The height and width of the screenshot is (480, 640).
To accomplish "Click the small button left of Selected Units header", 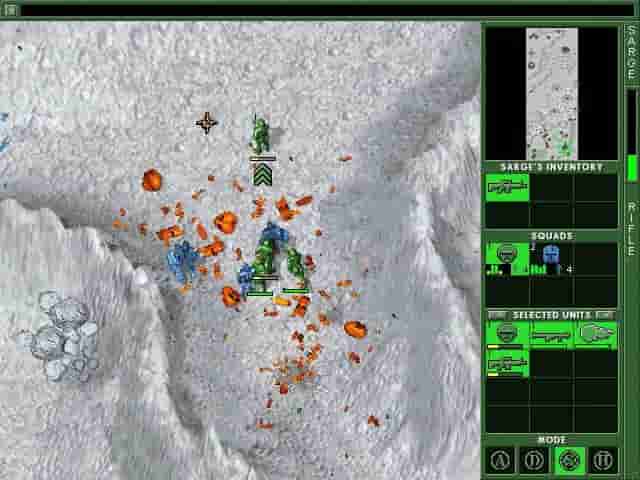I will click(x=498, y=315).
